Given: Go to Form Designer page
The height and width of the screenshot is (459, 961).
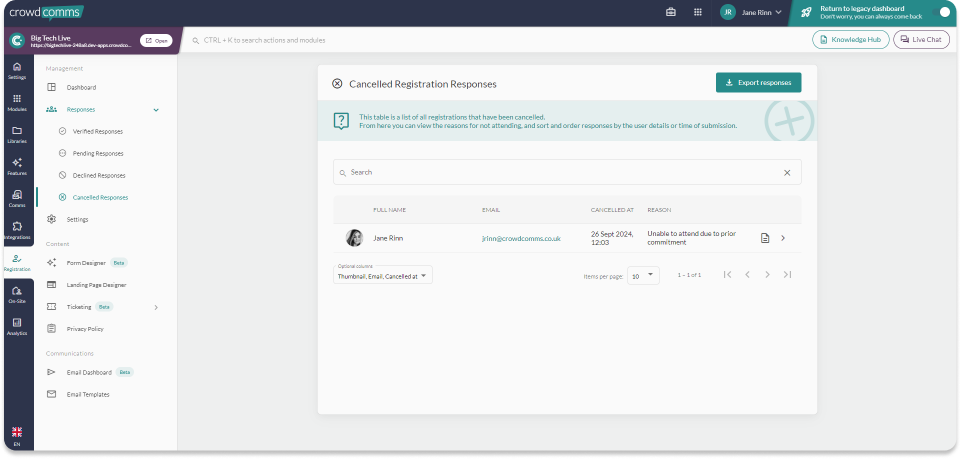Looking at the screenshot, I should 88,263.
